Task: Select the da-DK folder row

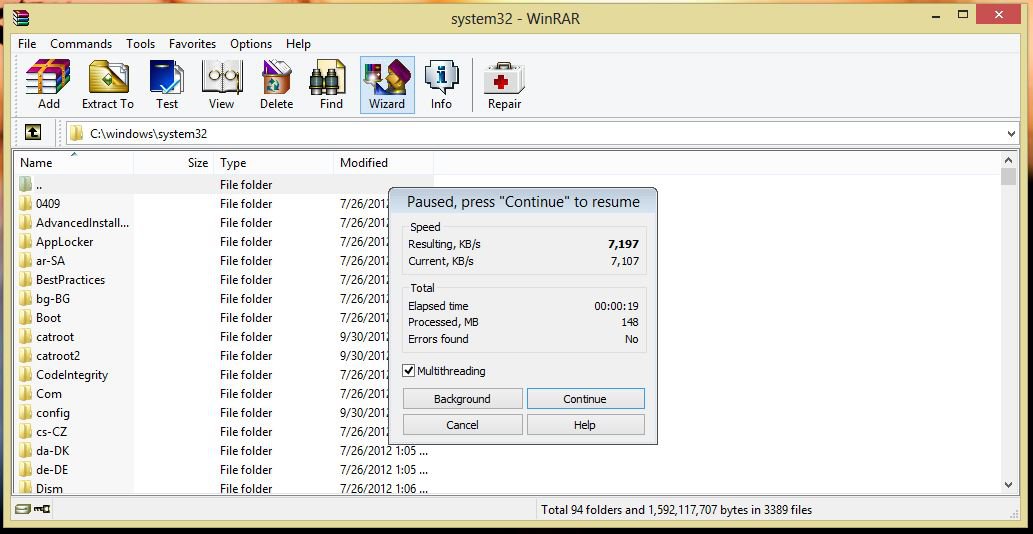Action: pos(223,451)
